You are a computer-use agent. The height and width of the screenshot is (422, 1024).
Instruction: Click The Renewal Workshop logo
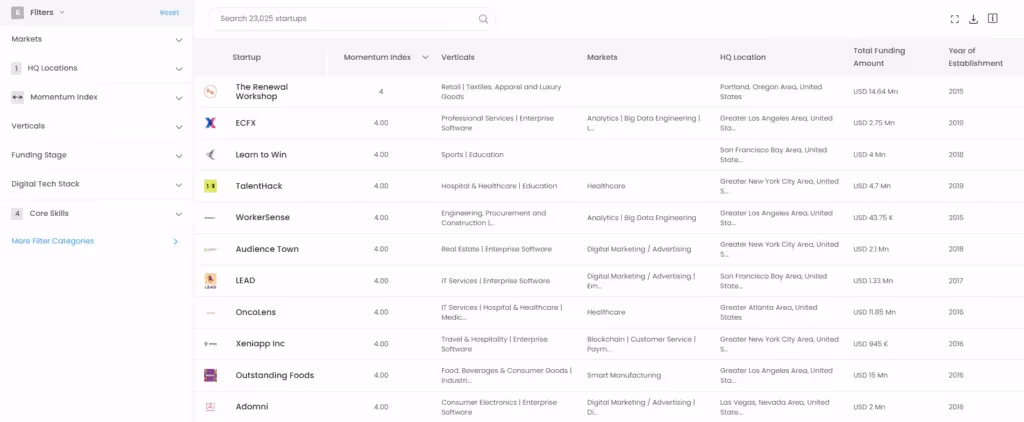coord(210,91)
